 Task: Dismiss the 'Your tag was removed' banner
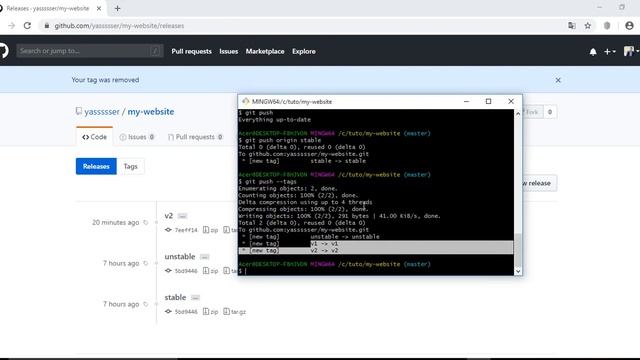point(558,80)
